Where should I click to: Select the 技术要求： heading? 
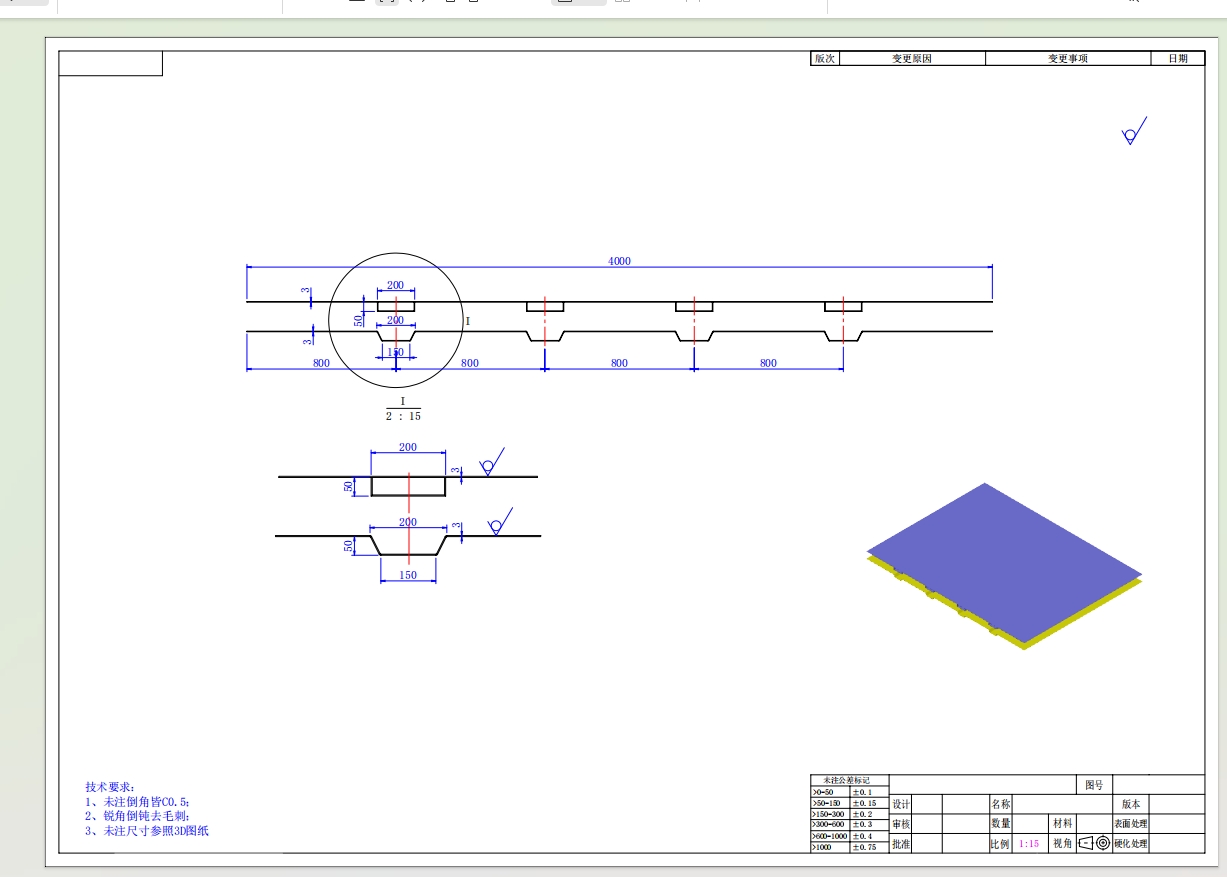click(109, 788)
